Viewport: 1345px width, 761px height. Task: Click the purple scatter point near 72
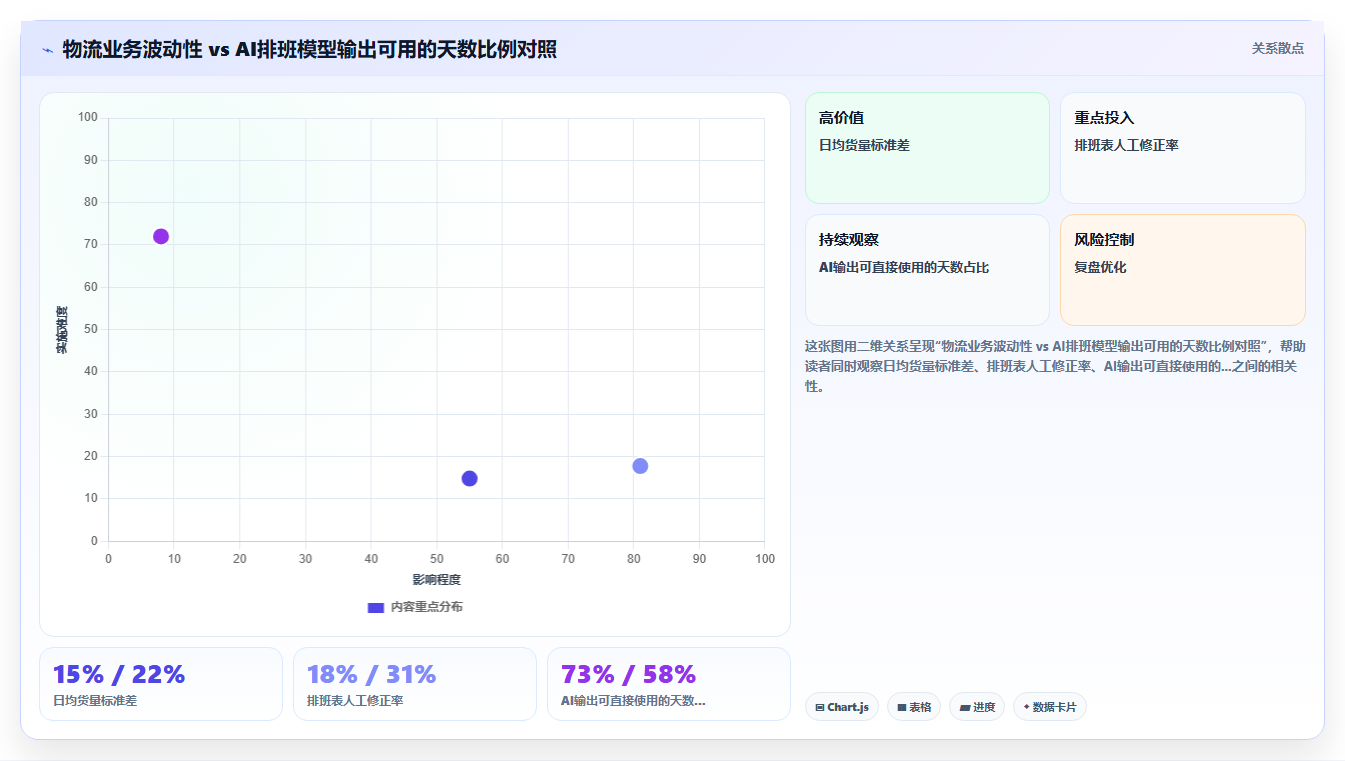point(161,237)
